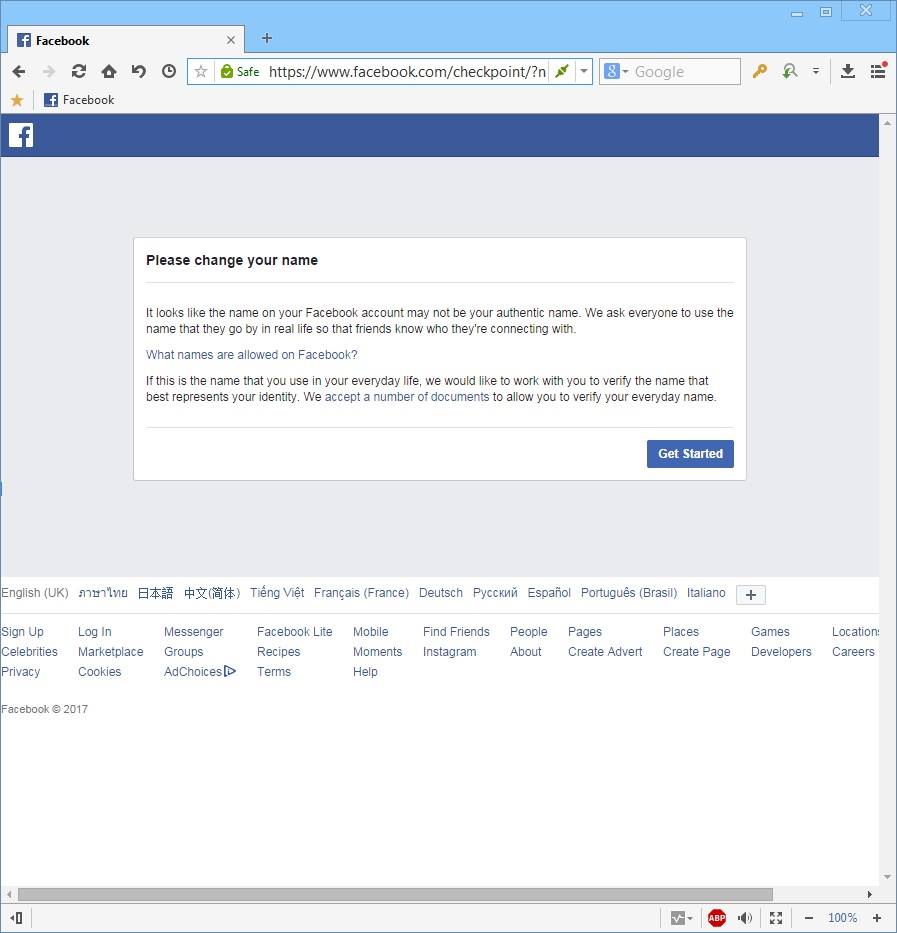Click the green arrow toolbar icon beside the key

[x=790, y=71]
